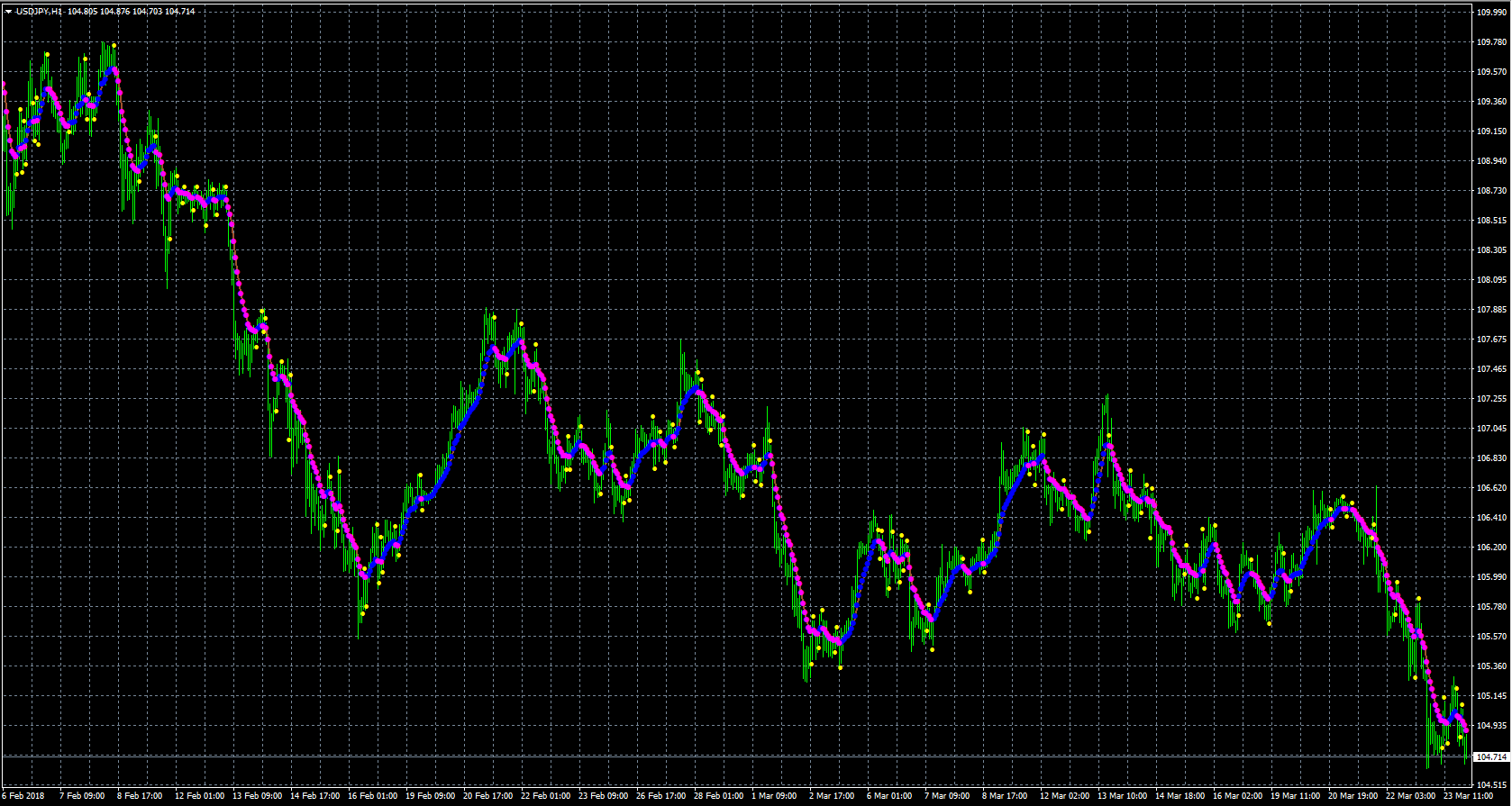1512x806 pixels.
Task: Click the 107.045 price scale label
Action: point(1492,429)
